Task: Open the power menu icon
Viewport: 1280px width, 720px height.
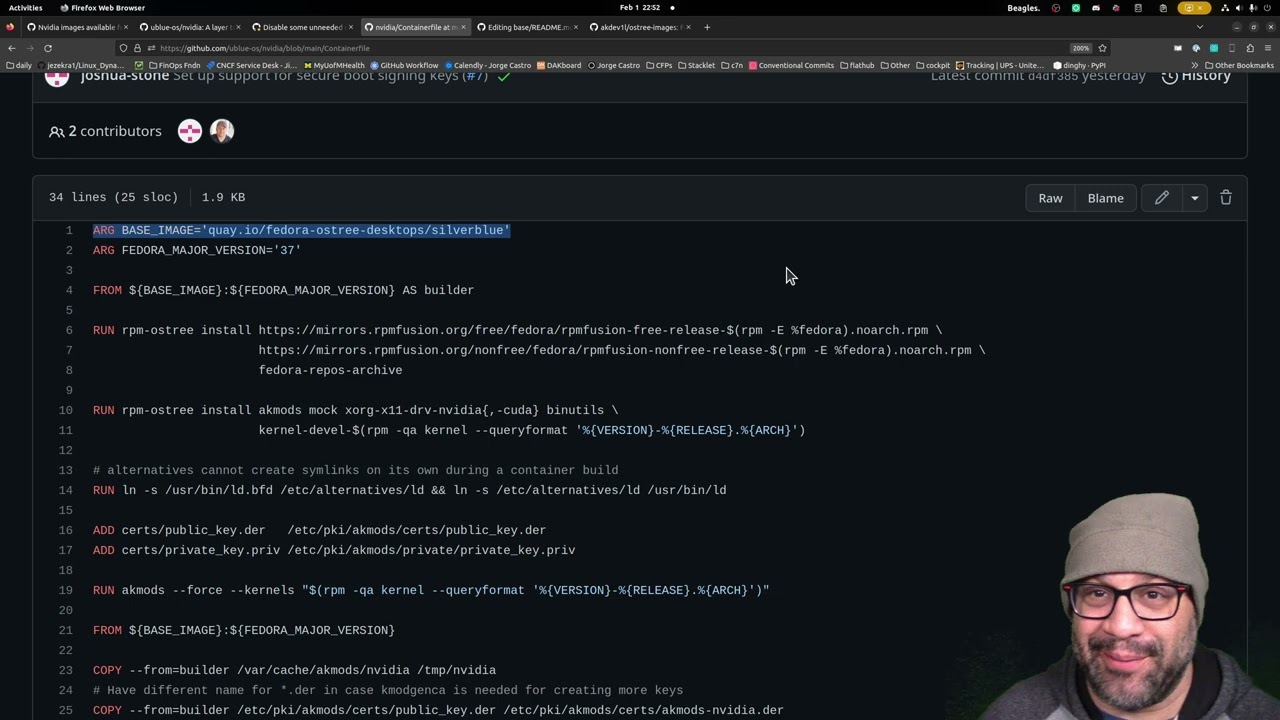Action: (1269, 8)
